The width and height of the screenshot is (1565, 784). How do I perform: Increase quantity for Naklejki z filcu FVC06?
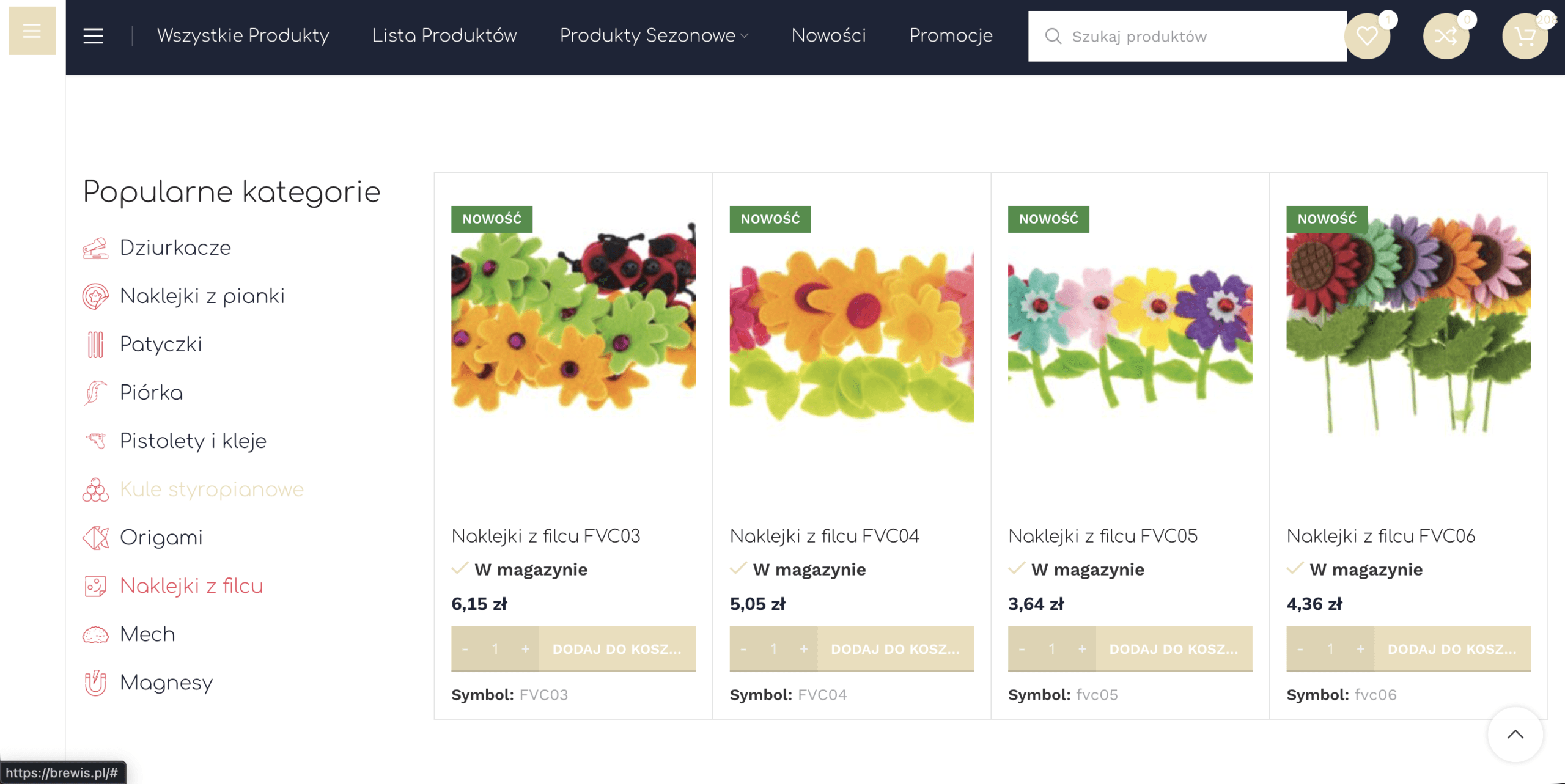point(1360,649)
